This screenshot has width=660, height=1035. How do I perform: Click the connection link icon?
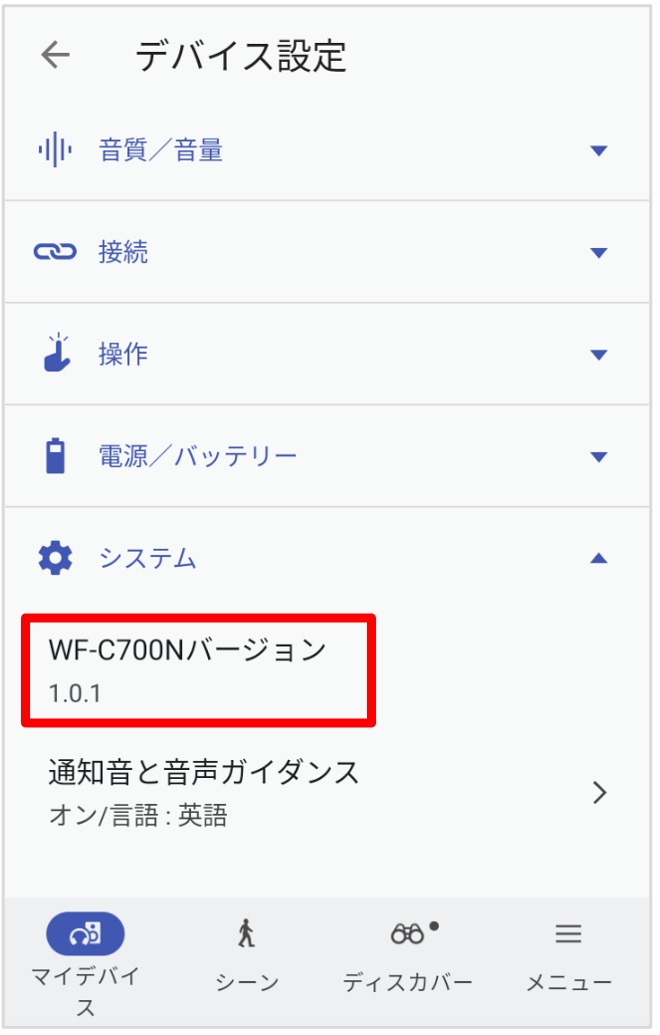pos(54,252)
